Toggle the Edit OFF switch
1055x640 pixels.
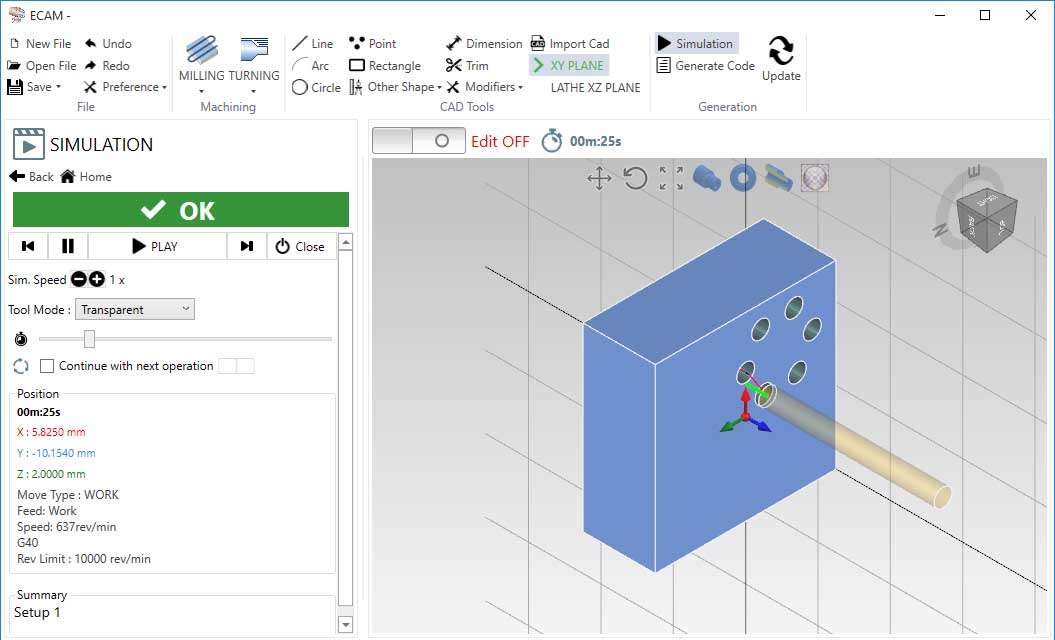[x=418, y=141]
